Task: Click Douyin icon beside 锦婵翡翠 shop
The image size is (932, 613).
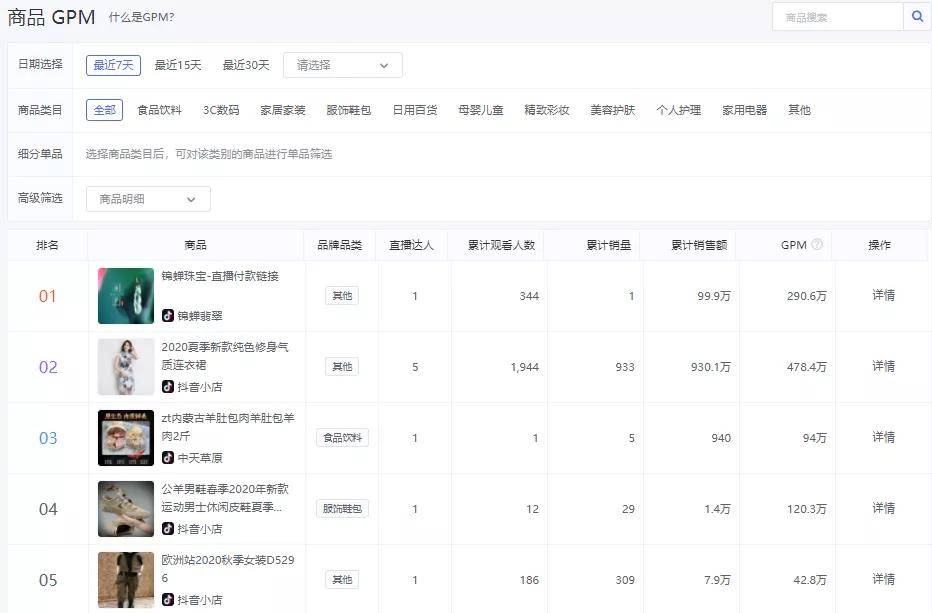Action: [x=168, y=316]
